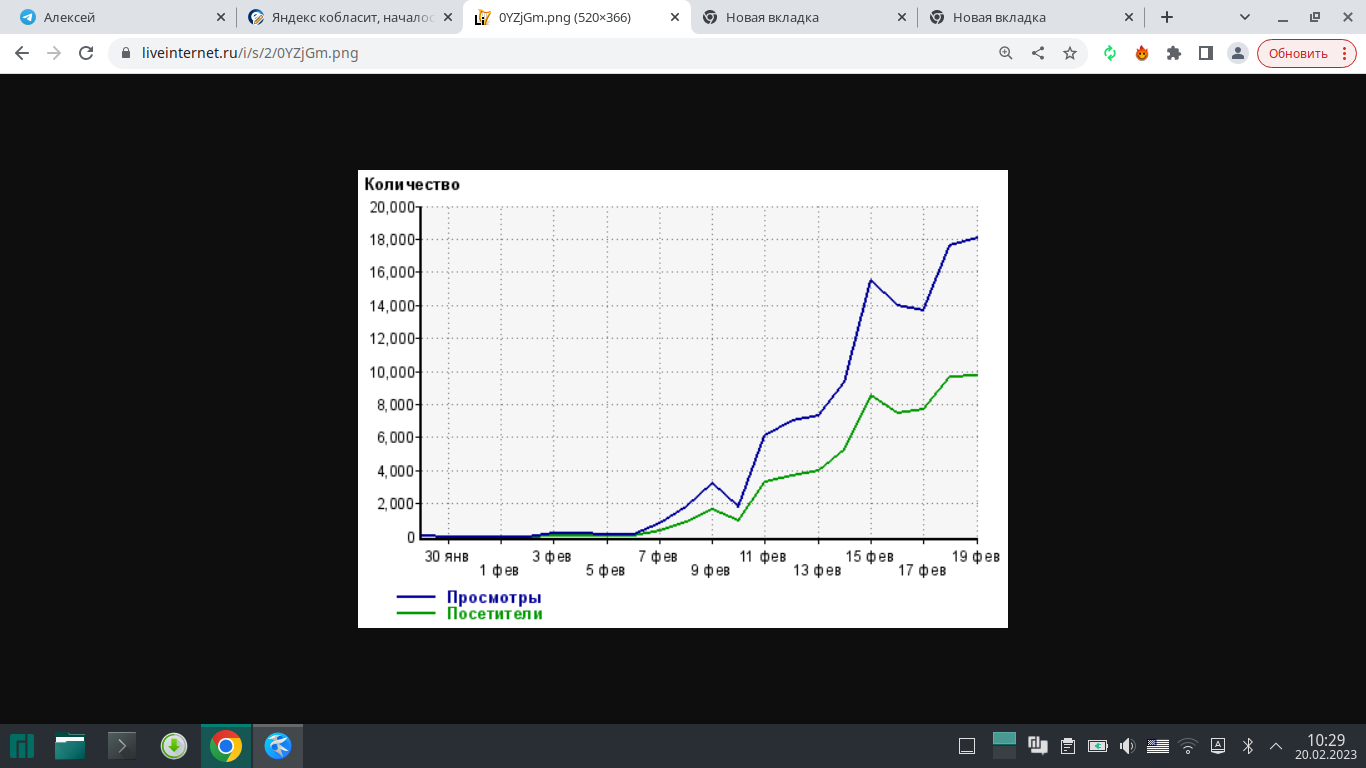Image resolution: width=1366 pixels, height=768 pixels.
Task: Click the liveinternet.ru address bar URL
Action: point(250,53)
